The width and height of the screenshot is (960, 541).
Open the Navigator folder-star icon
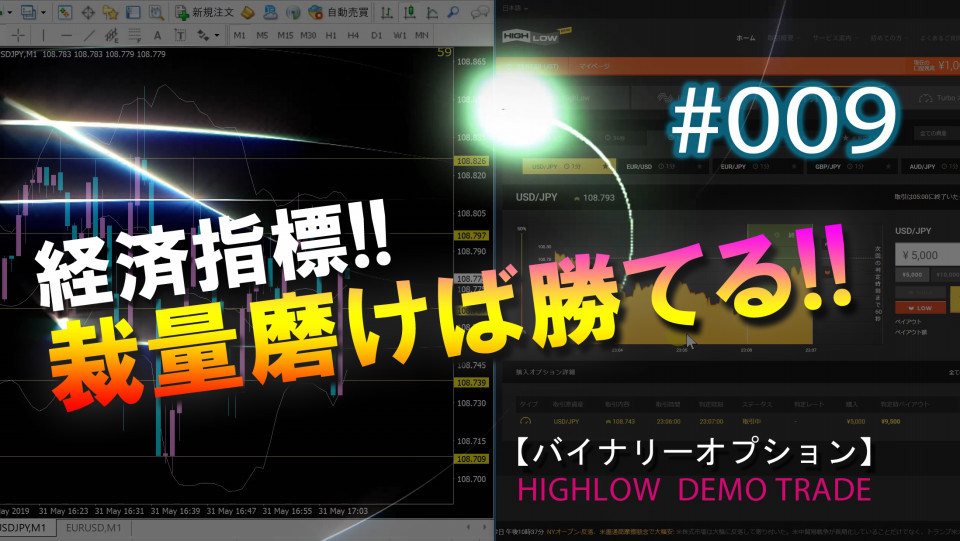tap(110, 12)
